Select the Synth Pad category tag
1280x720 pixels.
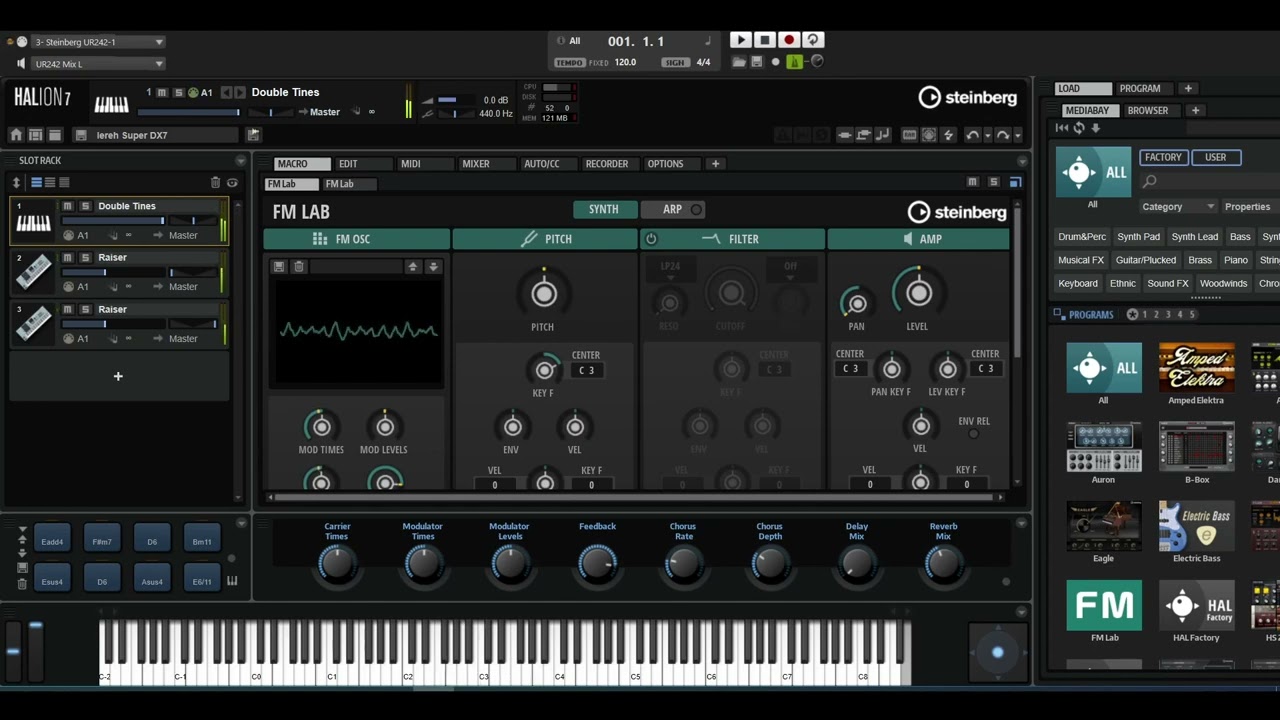pyautogui.click(x=1138, y=237)
